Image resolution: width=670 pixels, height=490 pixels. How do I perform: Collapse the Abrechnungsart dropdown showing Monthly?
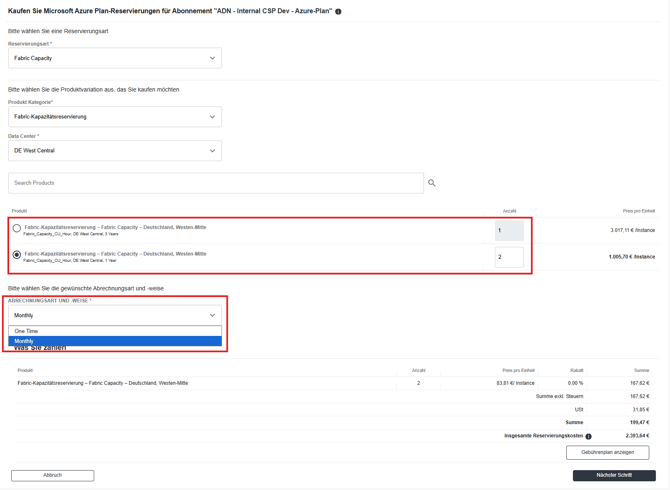coord(115,315)
